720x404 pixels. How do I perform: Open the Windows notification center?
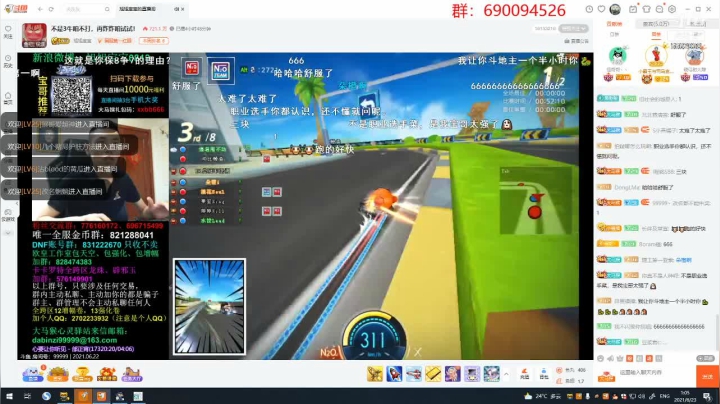pyautogui.click(x=707, y=396)
